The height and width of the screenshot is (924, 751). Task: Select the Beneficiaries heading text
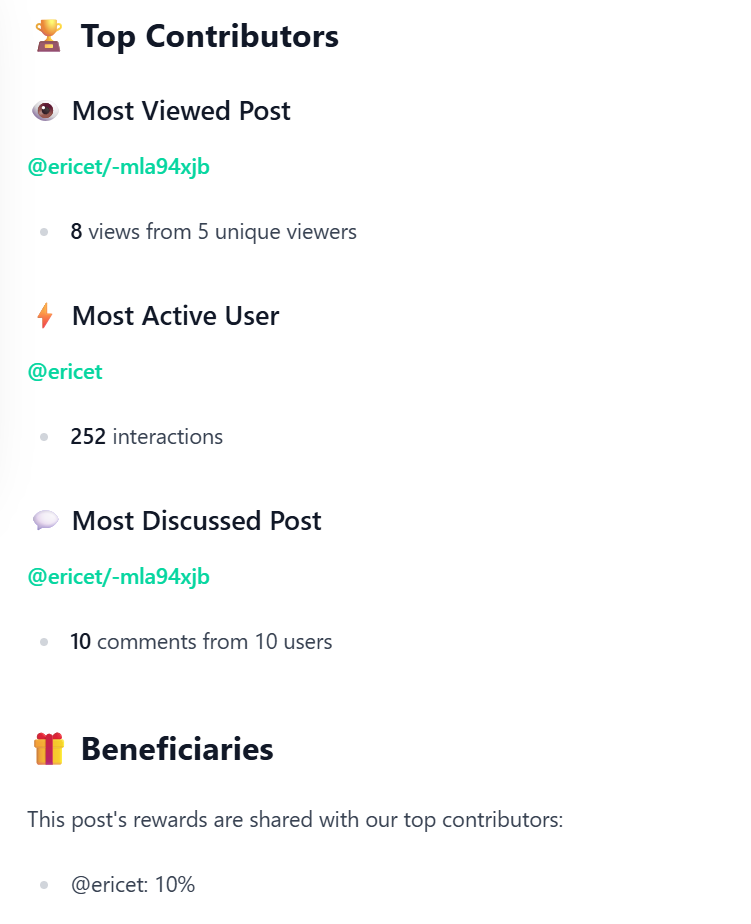pyautogui.click(x=177, y=749)
